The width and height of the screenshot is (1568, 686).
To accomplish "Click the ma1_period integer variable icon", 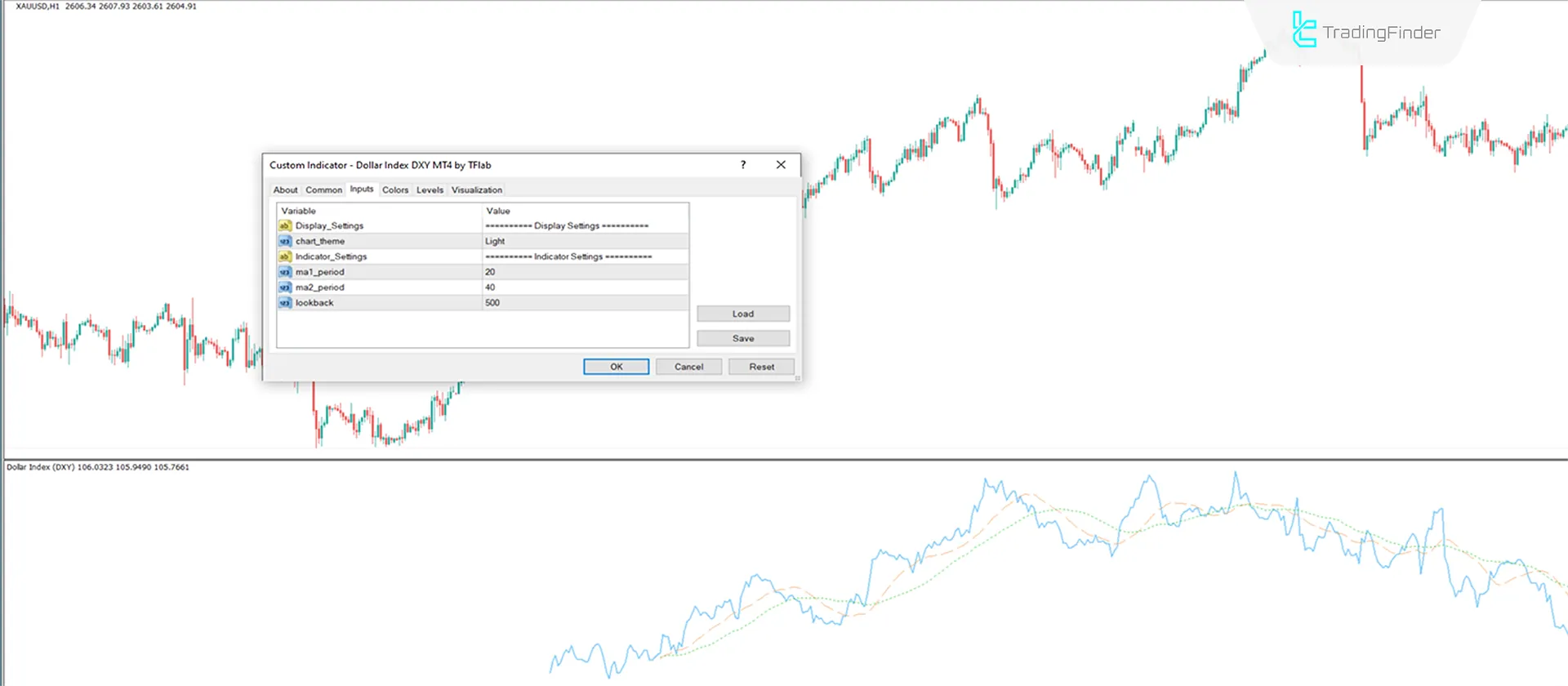I will click(285, 272).
